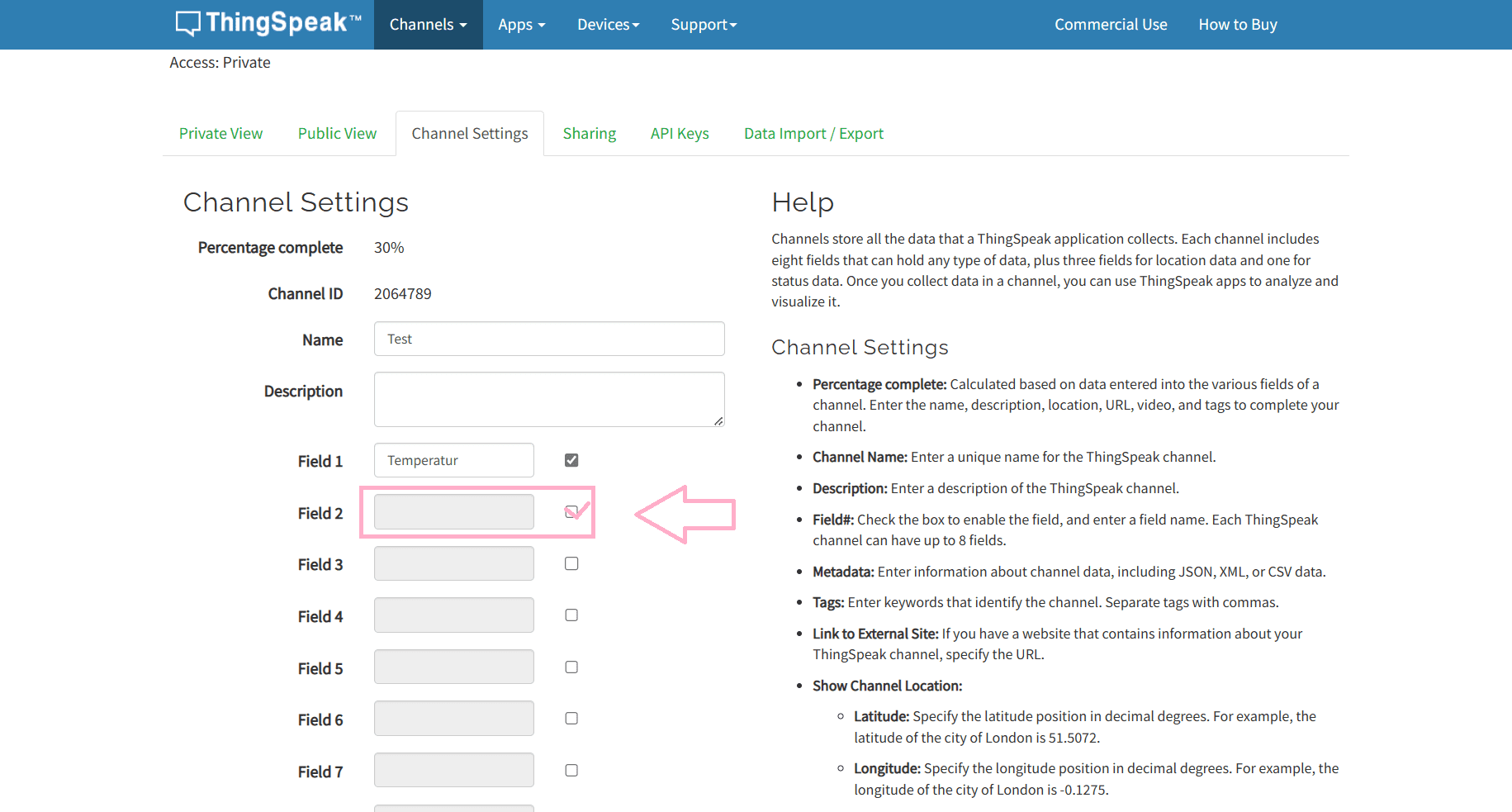Select the Data Import / Export tab
The image size is (1512, 812).
813,134
